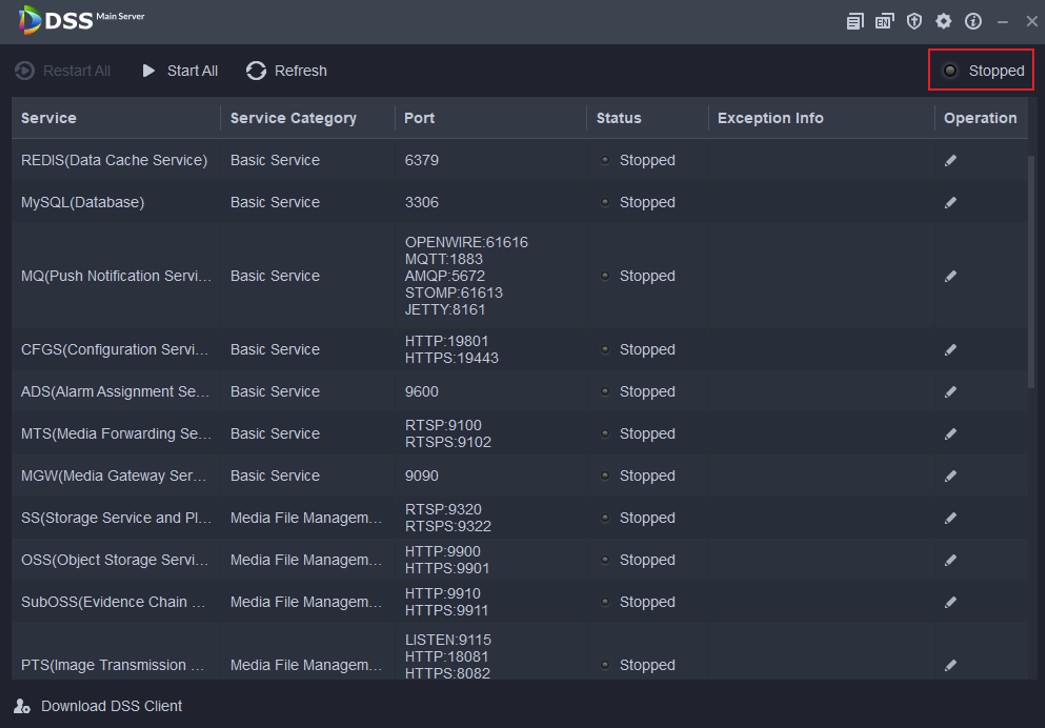Click the overall Stopped status indicator
The height and width of the screenshot is (728, 1045).
982,71
